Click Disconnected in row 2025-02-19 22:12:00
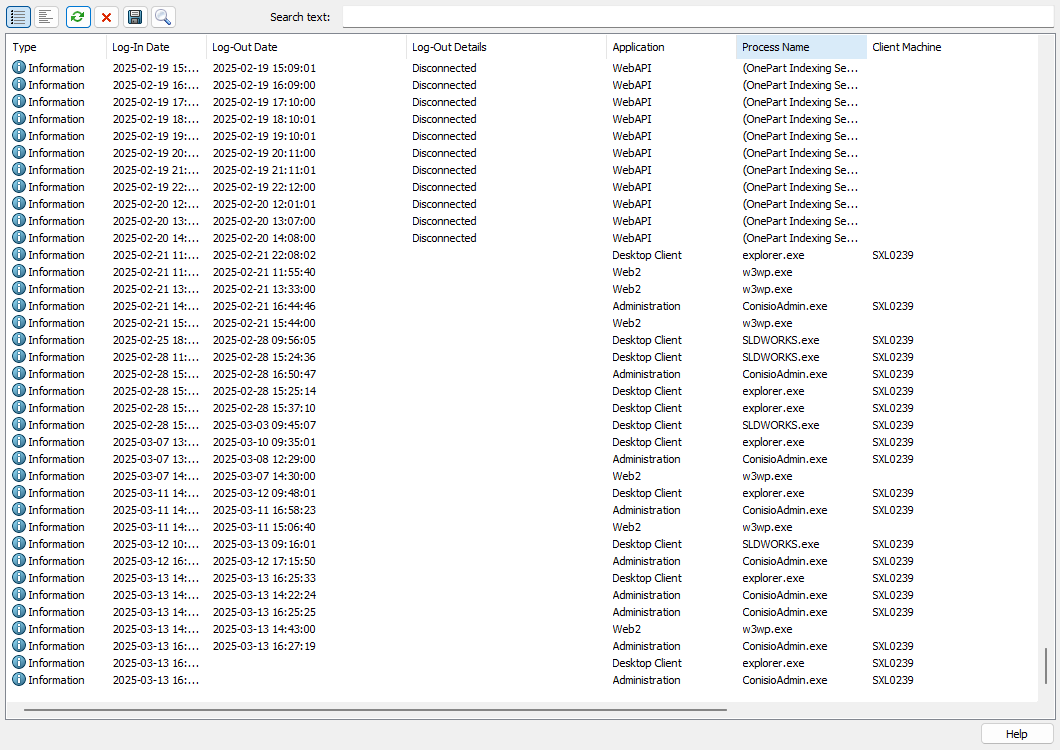 444,187
